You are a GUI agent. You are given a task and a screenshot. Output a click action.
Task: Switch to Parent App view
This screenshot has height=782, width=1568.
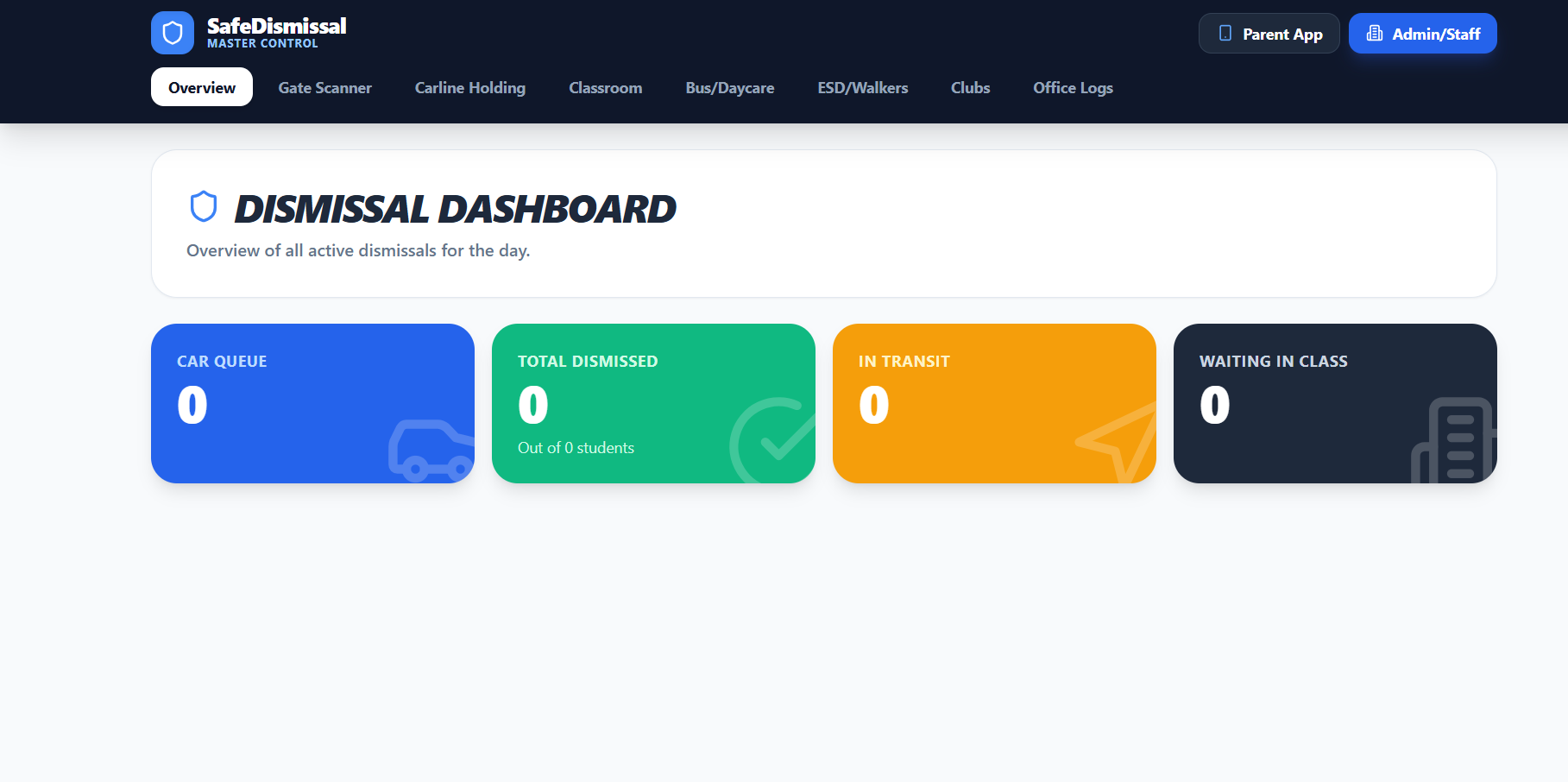click(1269, 34)
